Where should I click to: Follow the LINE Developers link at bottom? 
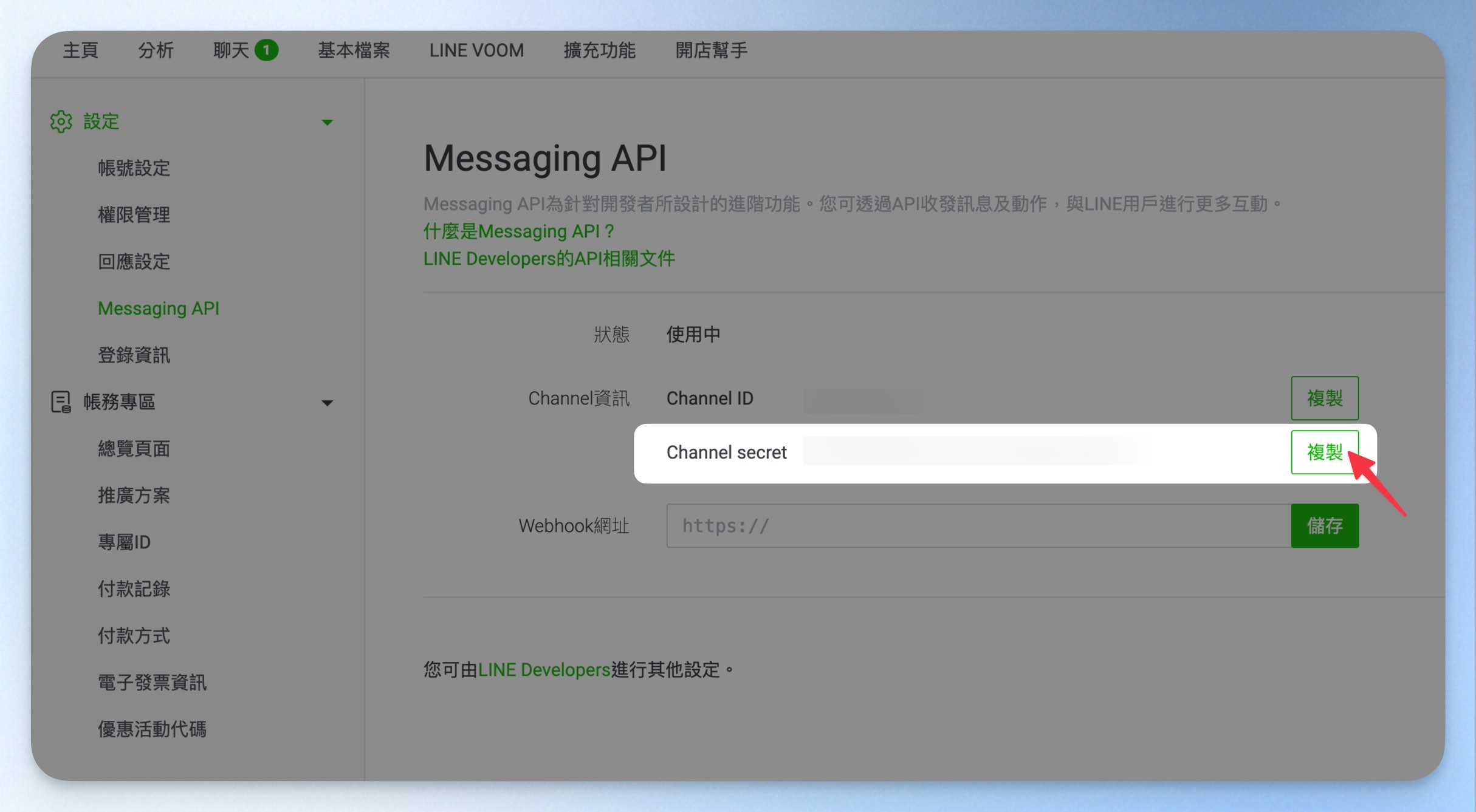pos(544,670)
